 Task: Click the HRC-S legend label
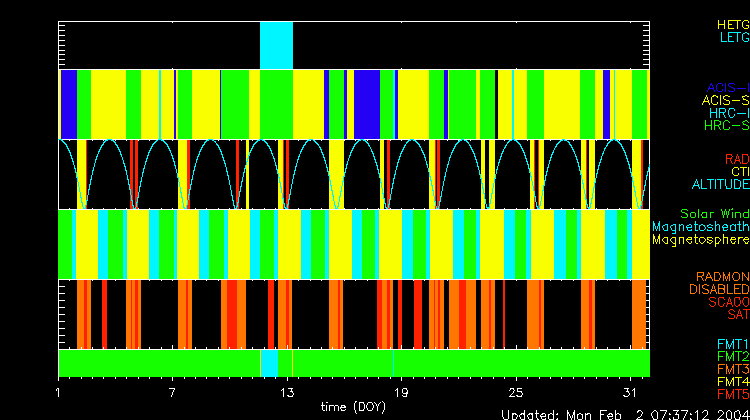tap(726, 126)
